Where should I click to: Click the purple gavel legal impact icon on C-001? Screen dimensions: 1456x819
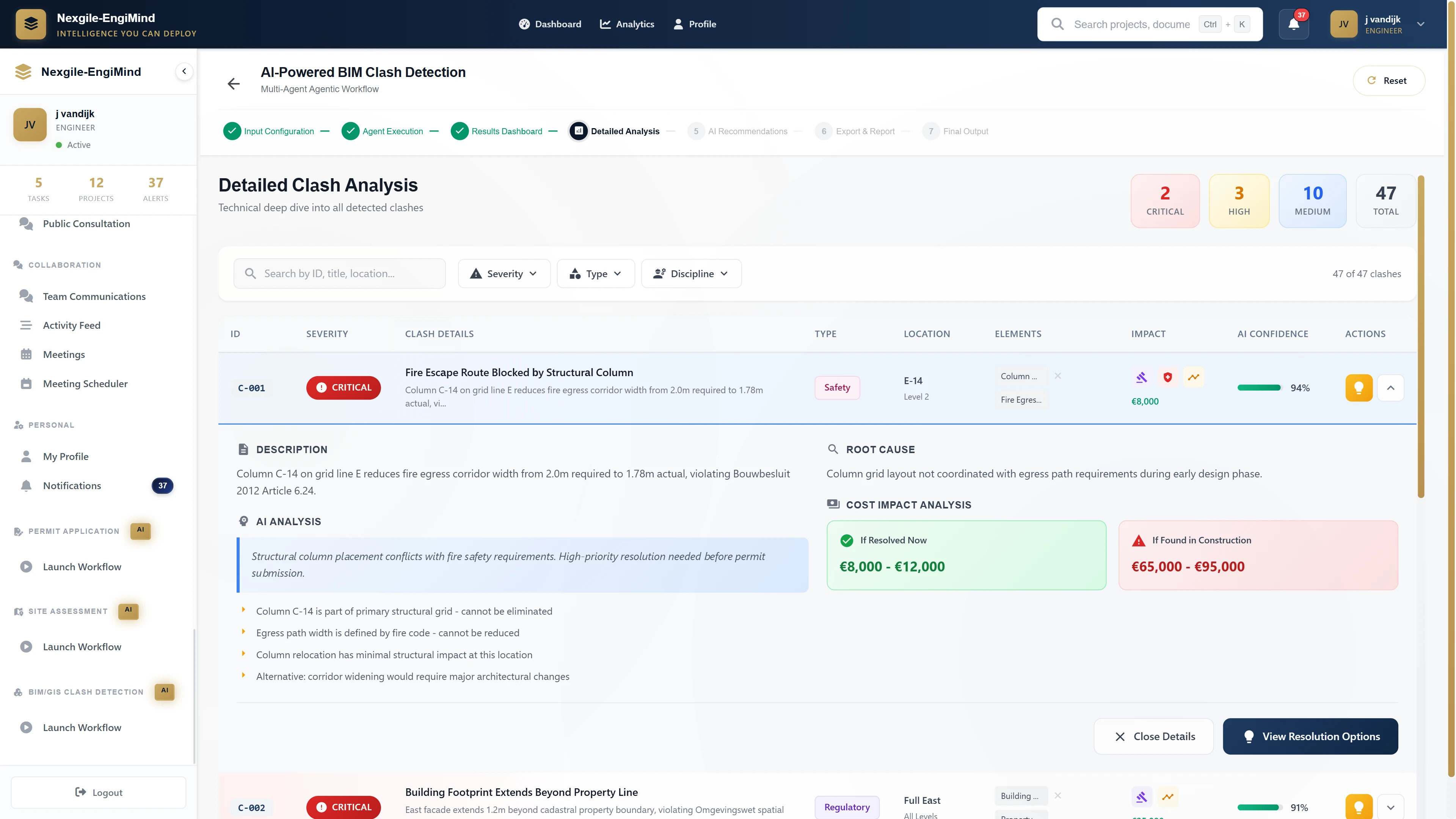[1142, 377]
